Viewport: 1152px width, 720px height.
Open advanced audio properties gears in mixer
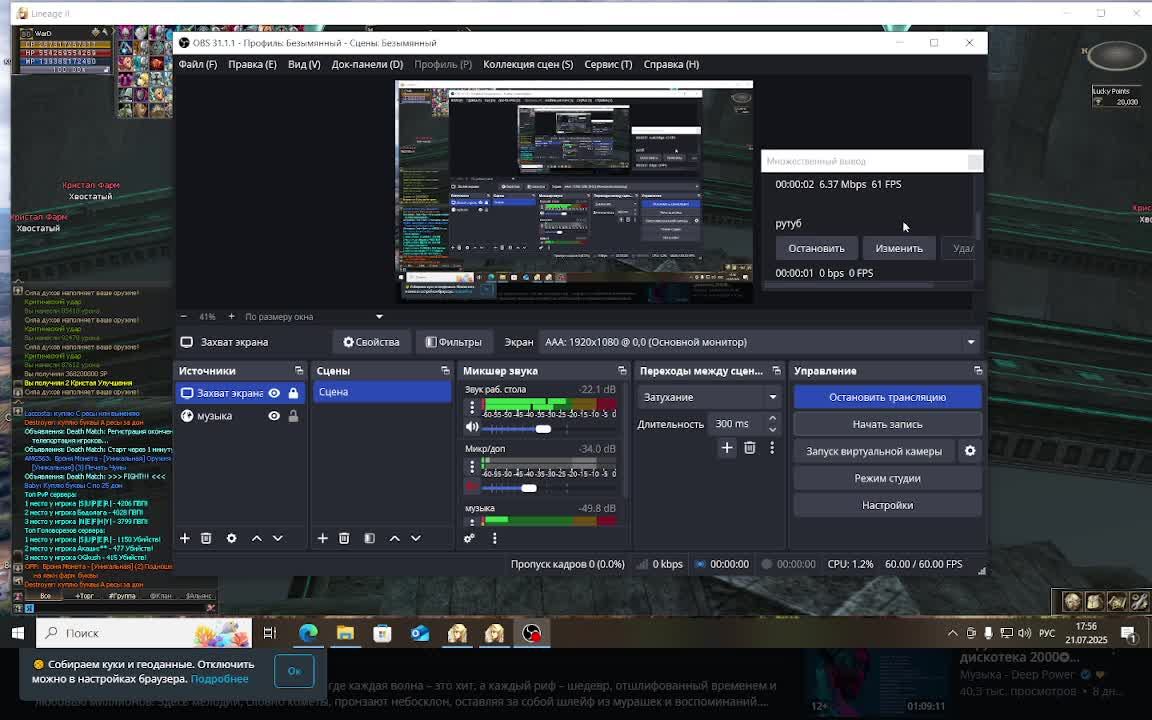pyautogui.click(x=469, y=539)
